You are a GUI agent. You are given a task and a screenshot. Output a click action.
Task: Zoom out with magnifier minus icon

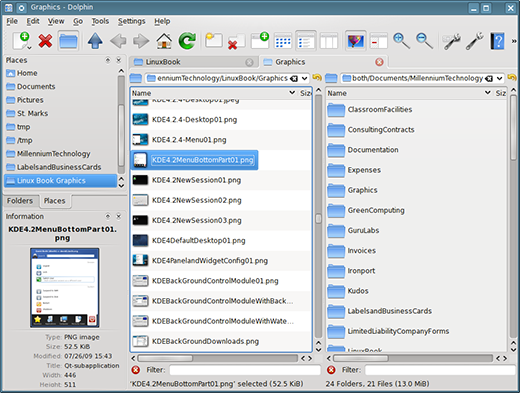click(424, 41)
